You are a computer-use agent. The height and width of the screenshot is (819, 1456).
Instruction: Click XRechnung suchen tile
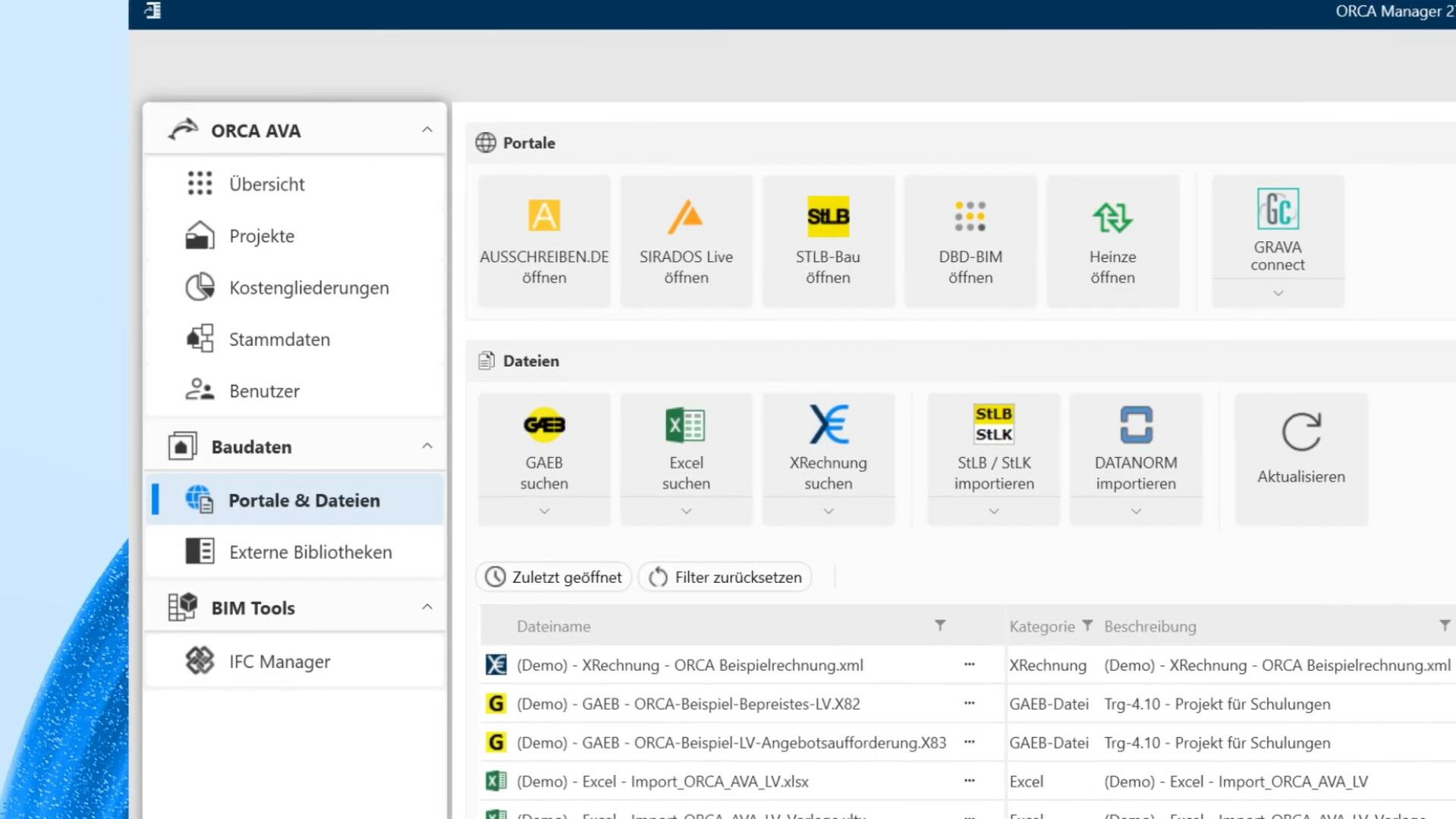[x=828, y=445]
